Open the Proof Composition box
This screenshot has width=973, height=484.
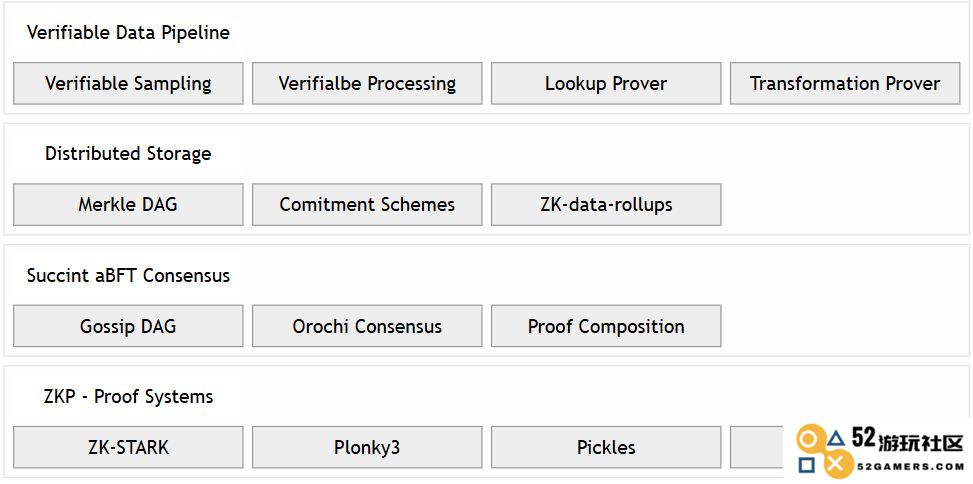[x=606, y=326]
